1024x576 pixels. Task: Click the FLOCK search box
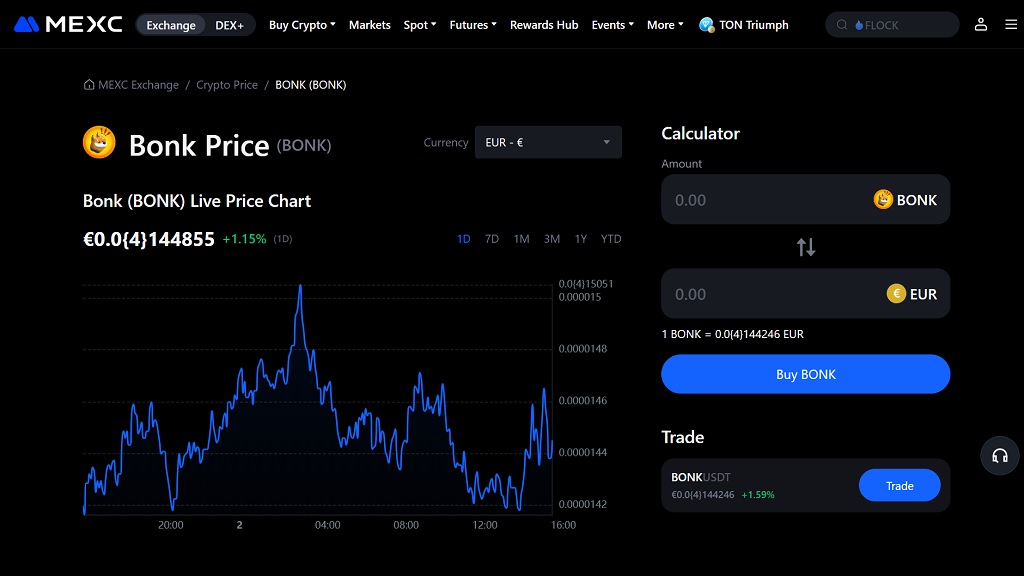pyautogui.click(x=892, y=25)
